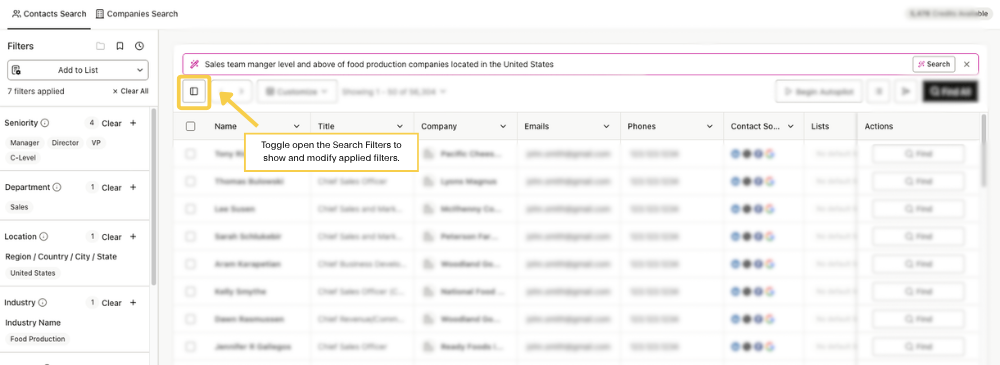Check the Jennifer K Gallegos row checkbox

191,346
